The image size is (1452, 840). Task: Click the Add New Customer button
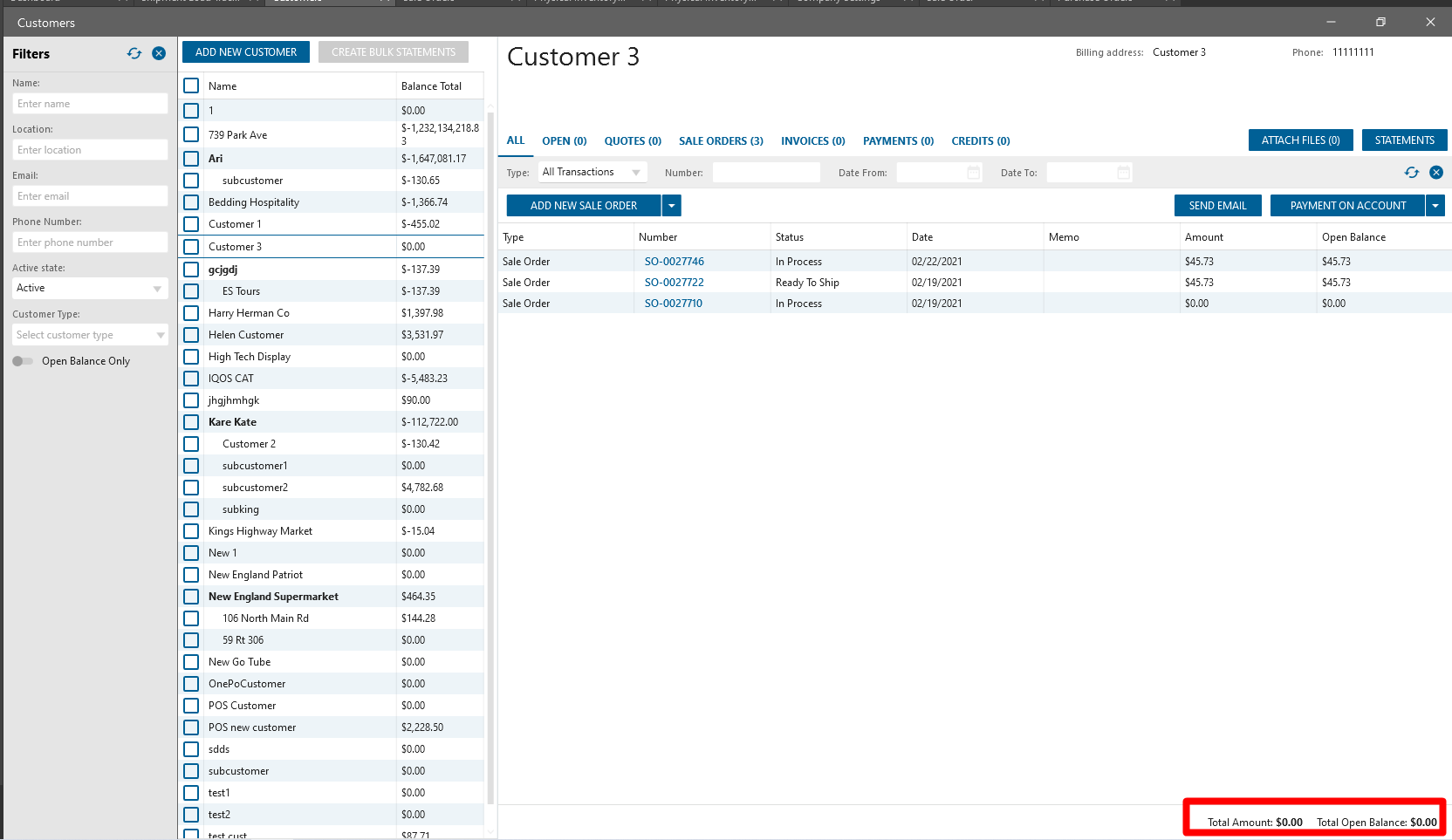246,52
